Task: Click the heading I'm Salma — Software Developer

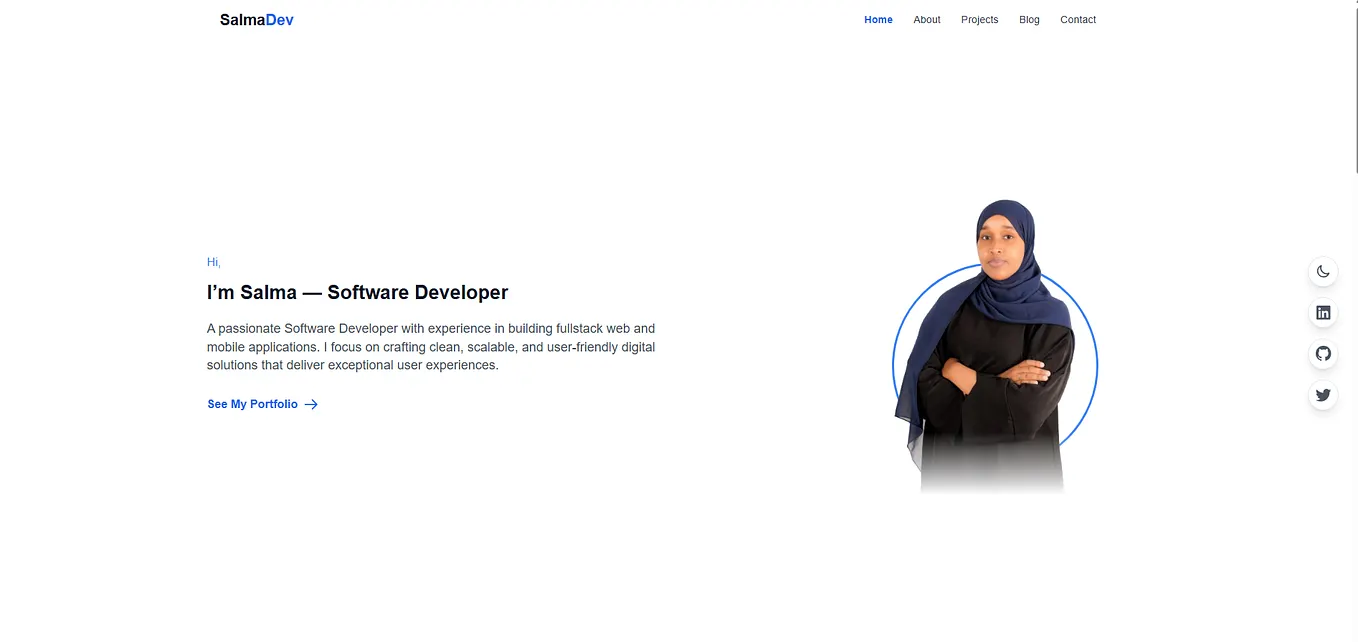Action: [x=357, y=292]
